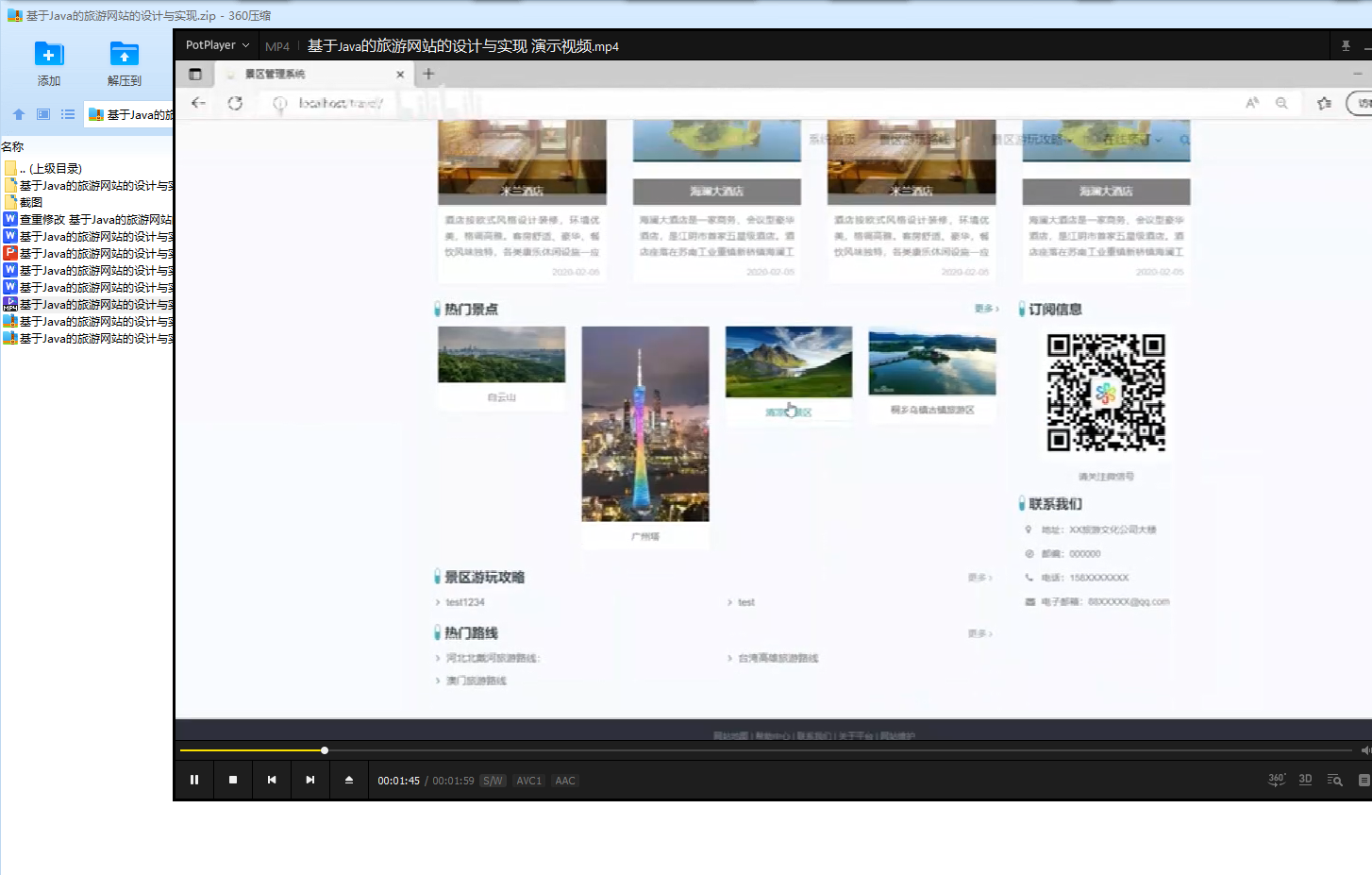The height and width of the screenshot is (875, 1372).
Task: Click the site info icon beside the address
Action: pos(279,103)
